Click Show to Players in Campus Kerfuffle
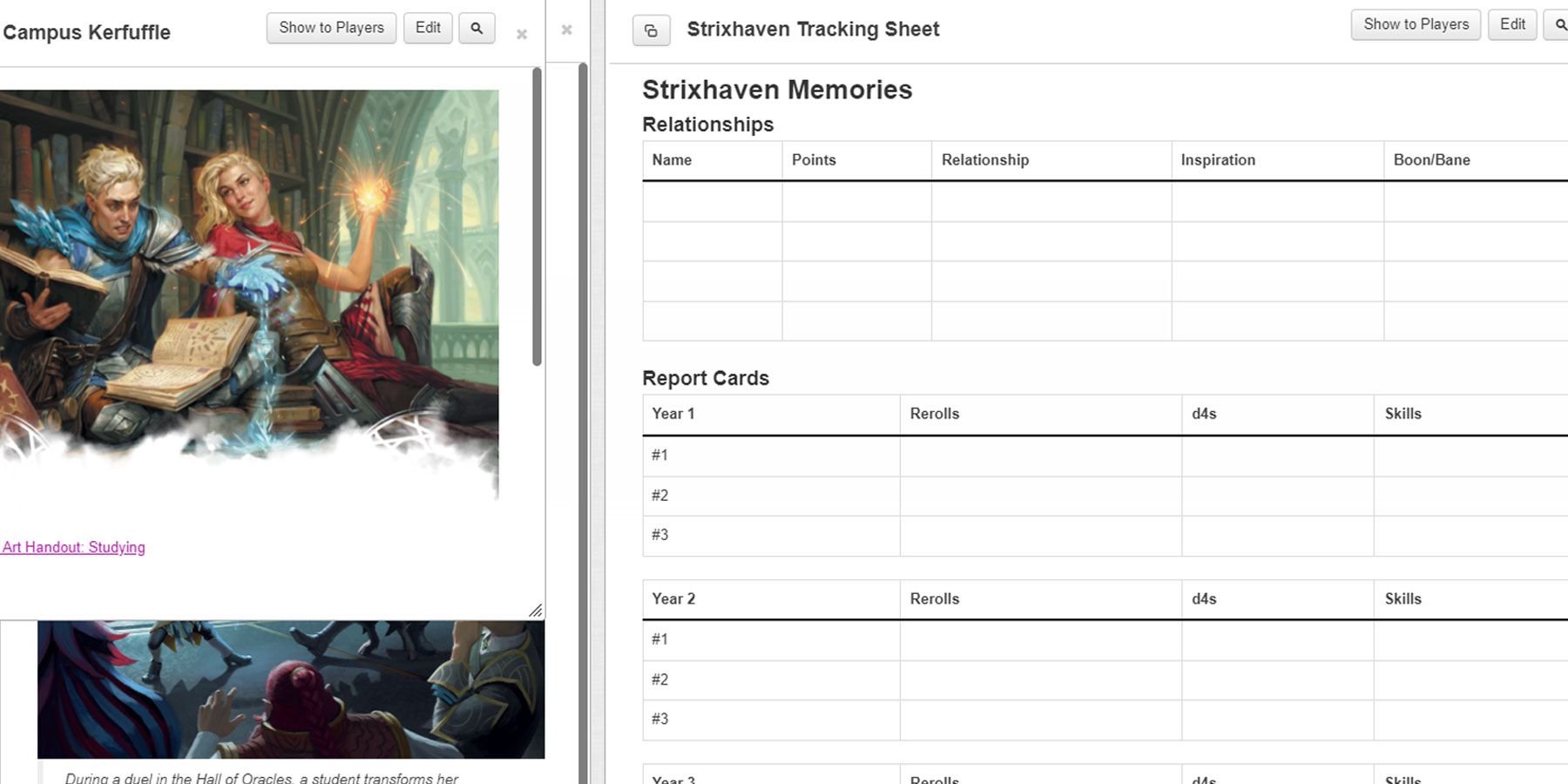This screenshot has width=1568, height=784. [331, 28]
